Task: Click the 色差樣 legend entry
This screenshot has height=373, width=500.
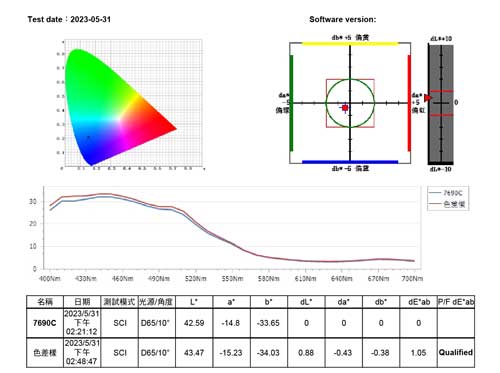Action: [447, 204]
